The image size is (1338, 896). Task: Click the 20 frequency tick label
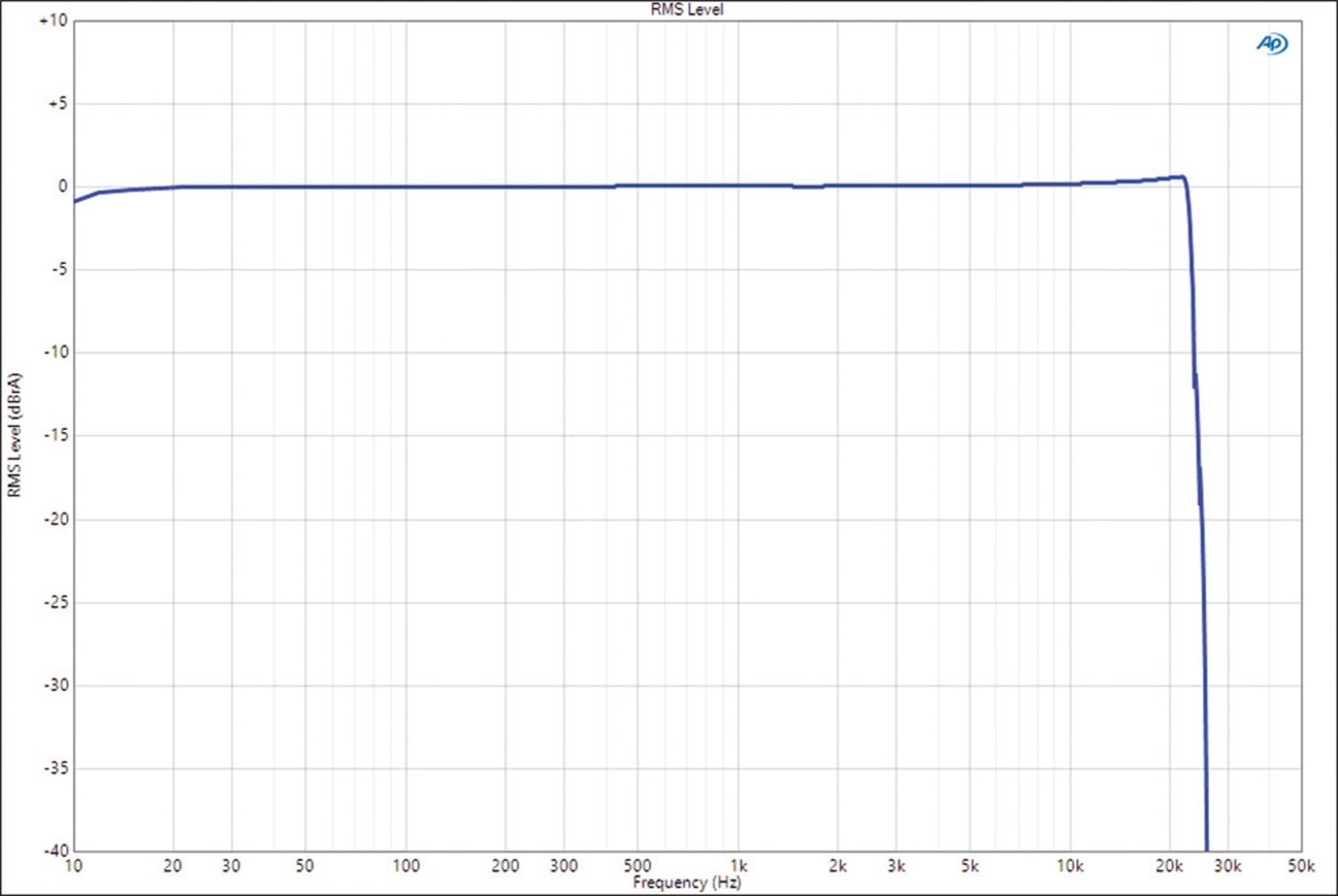(x=173, y=866)
